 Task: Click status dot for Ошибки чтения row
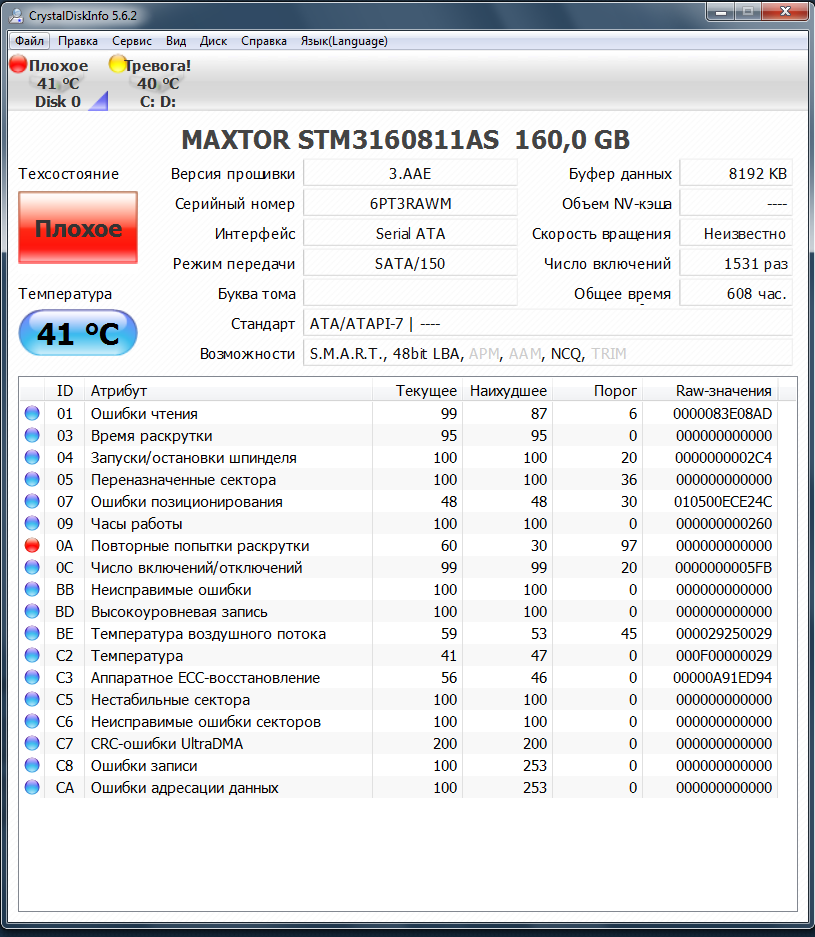32,414
